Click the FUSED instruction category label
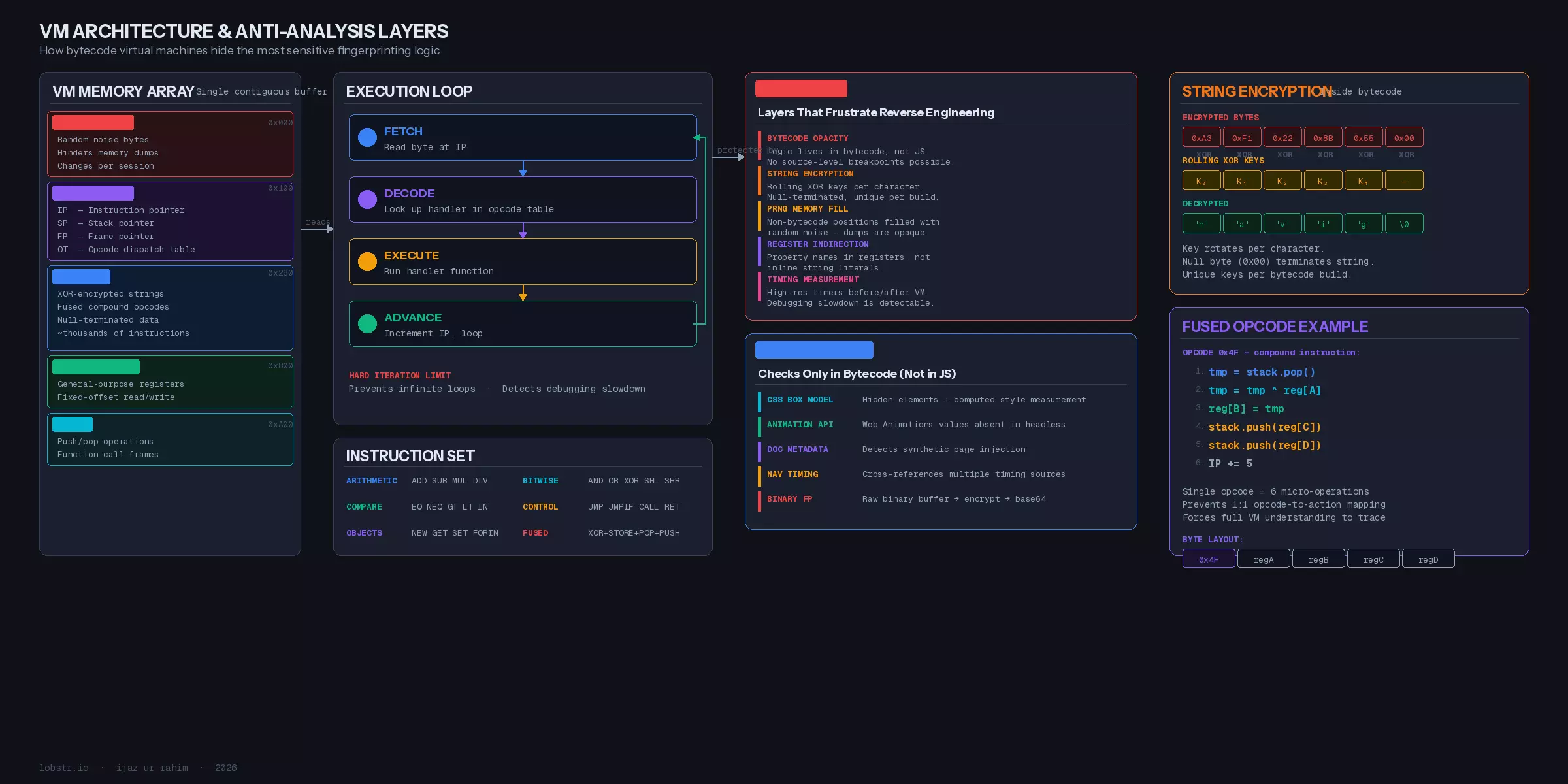Image resolution: width=1568 pixels, height=784 pixels. pos(535,533)
